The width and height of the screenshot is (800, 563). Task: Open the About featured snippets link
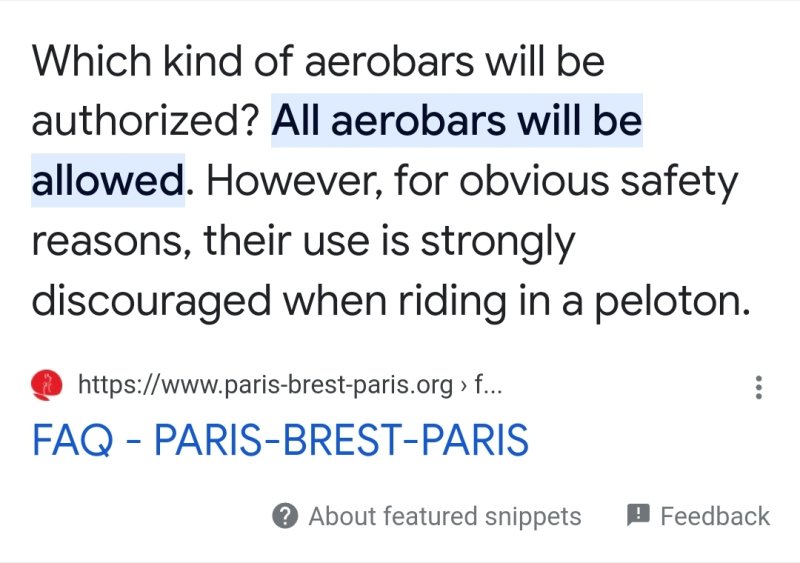444,516
